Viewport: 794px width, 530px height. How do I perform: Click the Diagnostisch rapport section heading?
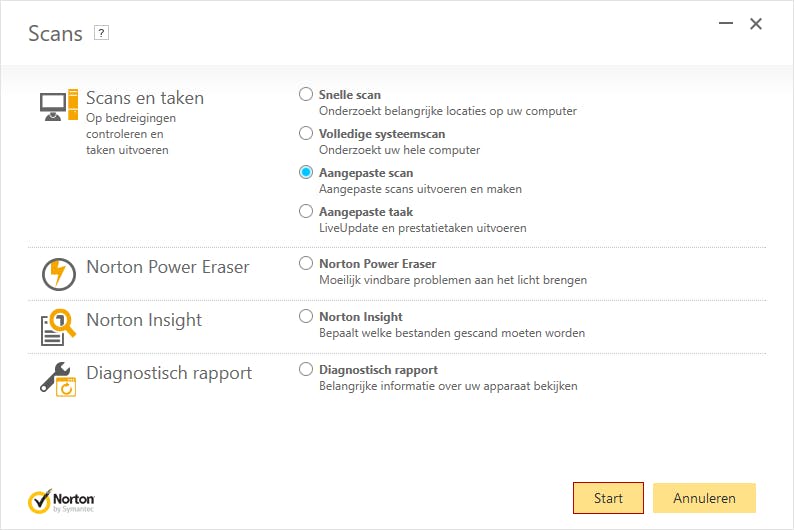click(169, 373)
